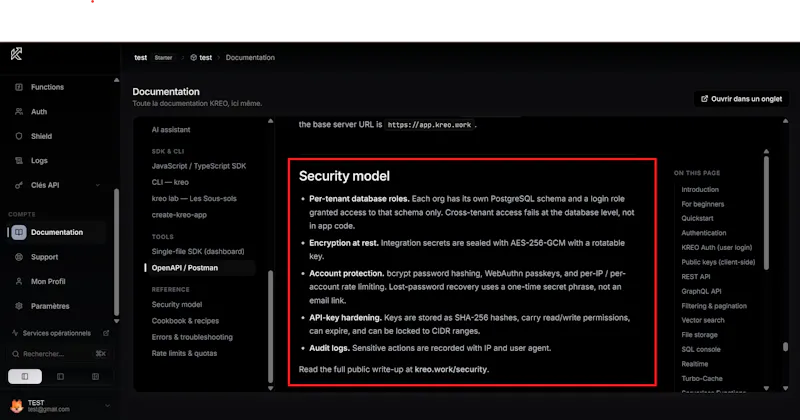Open AI assistant doc page

coord(171,130)
